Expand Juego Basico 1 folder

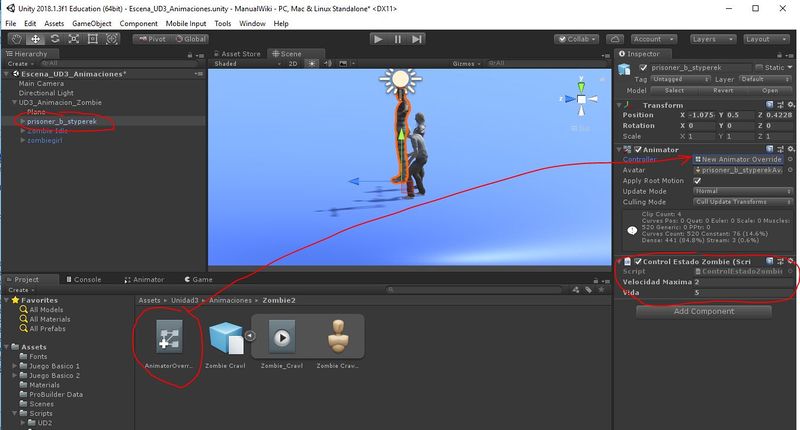[15, 366]
